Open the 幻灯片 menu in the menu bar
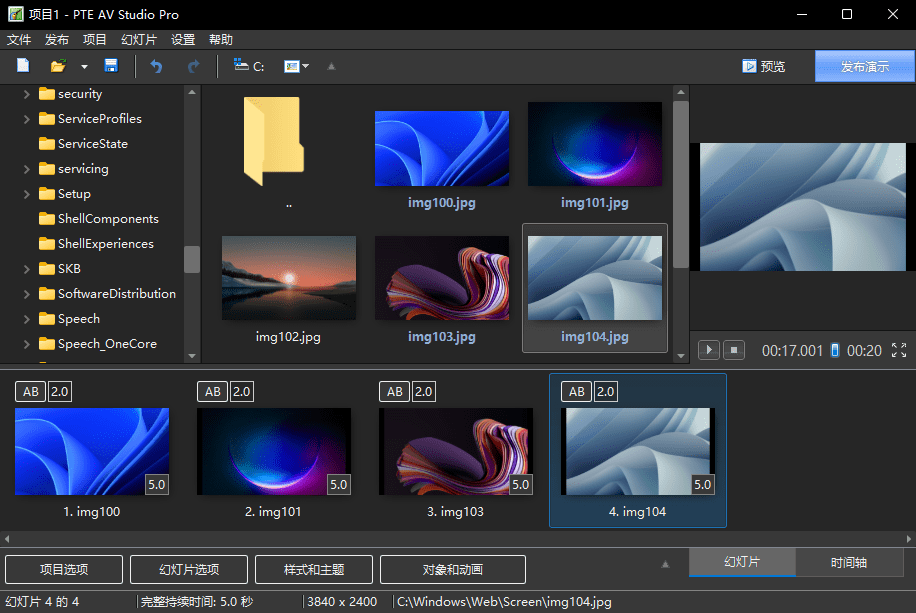The height and width of the screenshot is (613, 916). point(138,40)
